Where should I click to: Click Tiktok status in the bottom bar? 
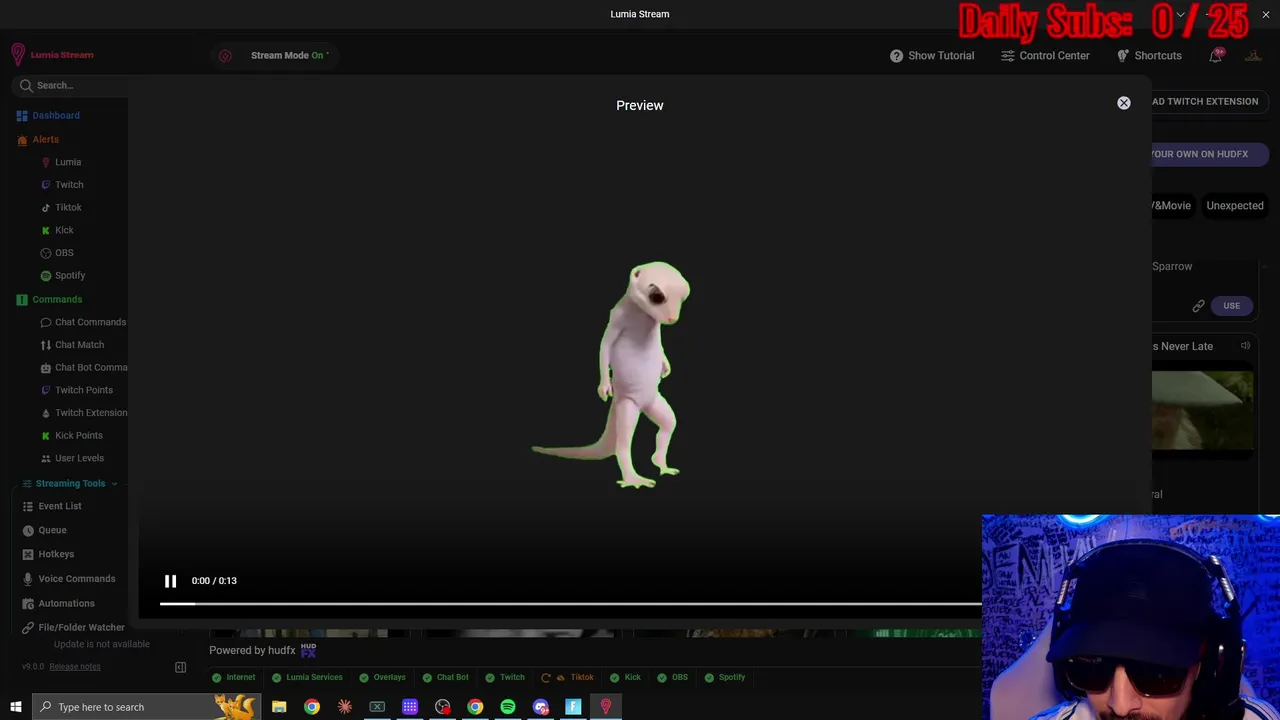[x=567, y=677]
